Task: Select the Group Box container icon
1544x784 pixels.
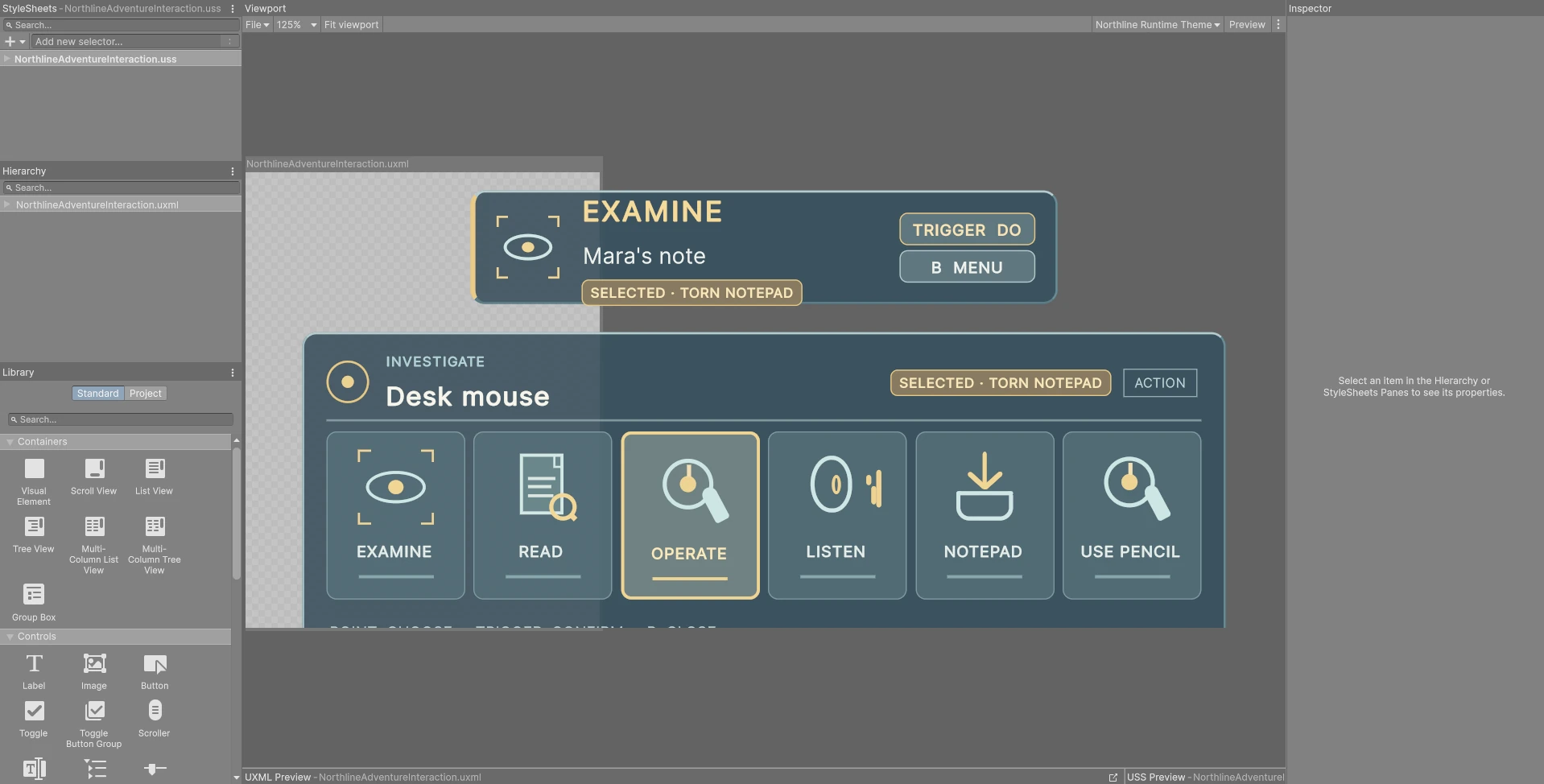Action: 34,594
